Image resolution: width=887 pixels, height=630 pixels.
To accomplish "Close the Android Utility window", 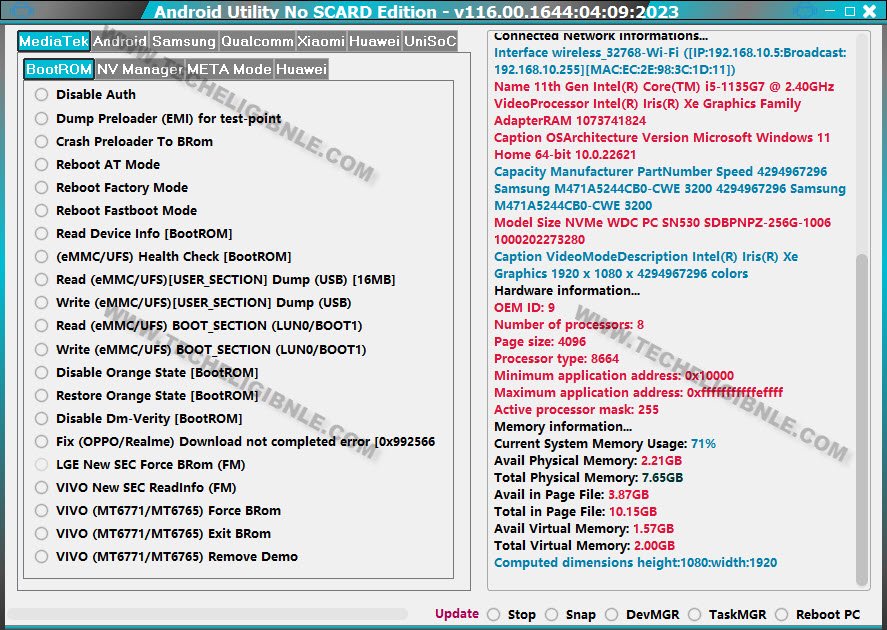I will (870, 11).
